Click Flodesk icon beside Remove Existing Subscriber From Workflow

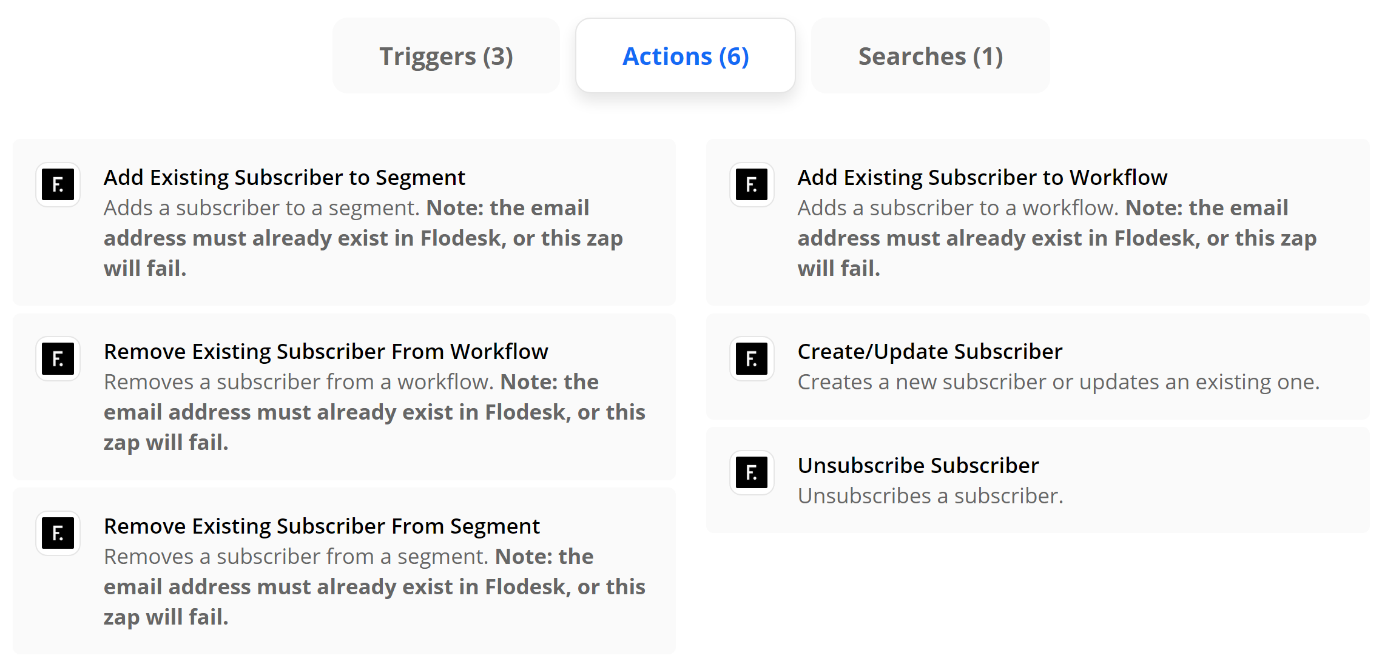(58, 359)
